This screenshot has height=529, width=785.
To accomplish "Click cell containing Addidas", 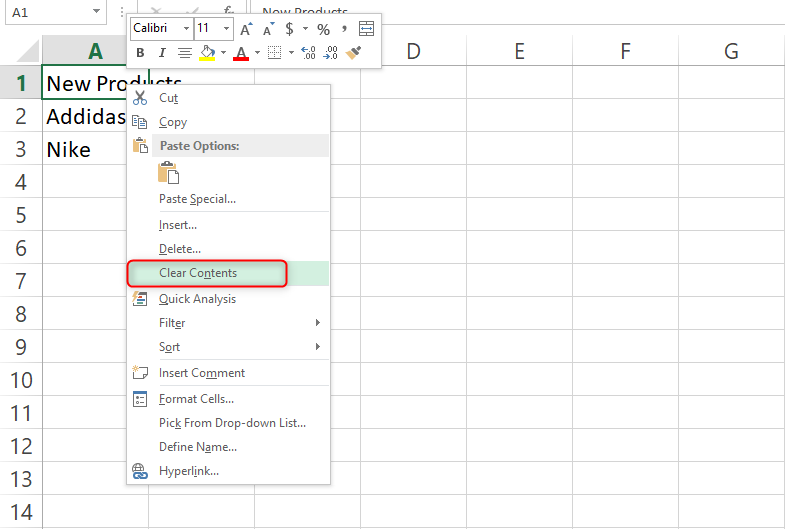I will point(86,116).
